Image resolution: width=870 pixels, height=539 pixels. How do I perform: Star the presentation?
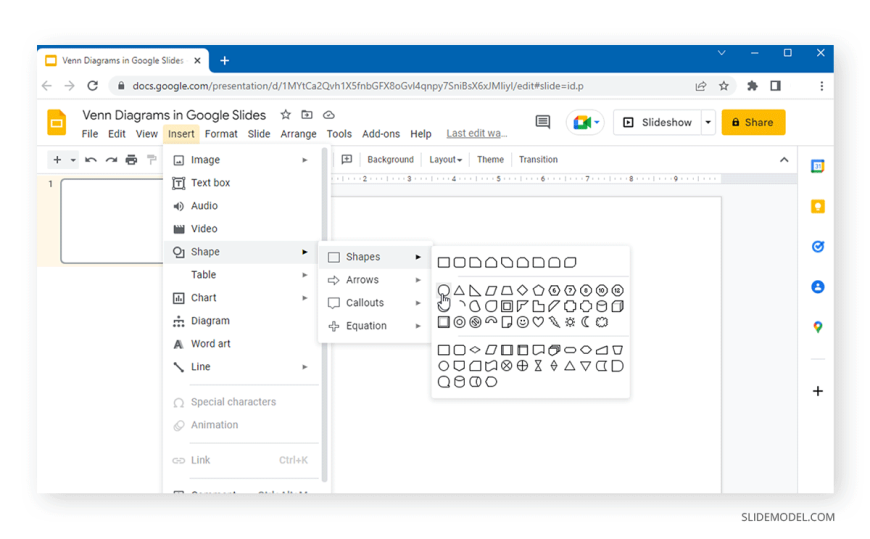(x=285, y=115)
